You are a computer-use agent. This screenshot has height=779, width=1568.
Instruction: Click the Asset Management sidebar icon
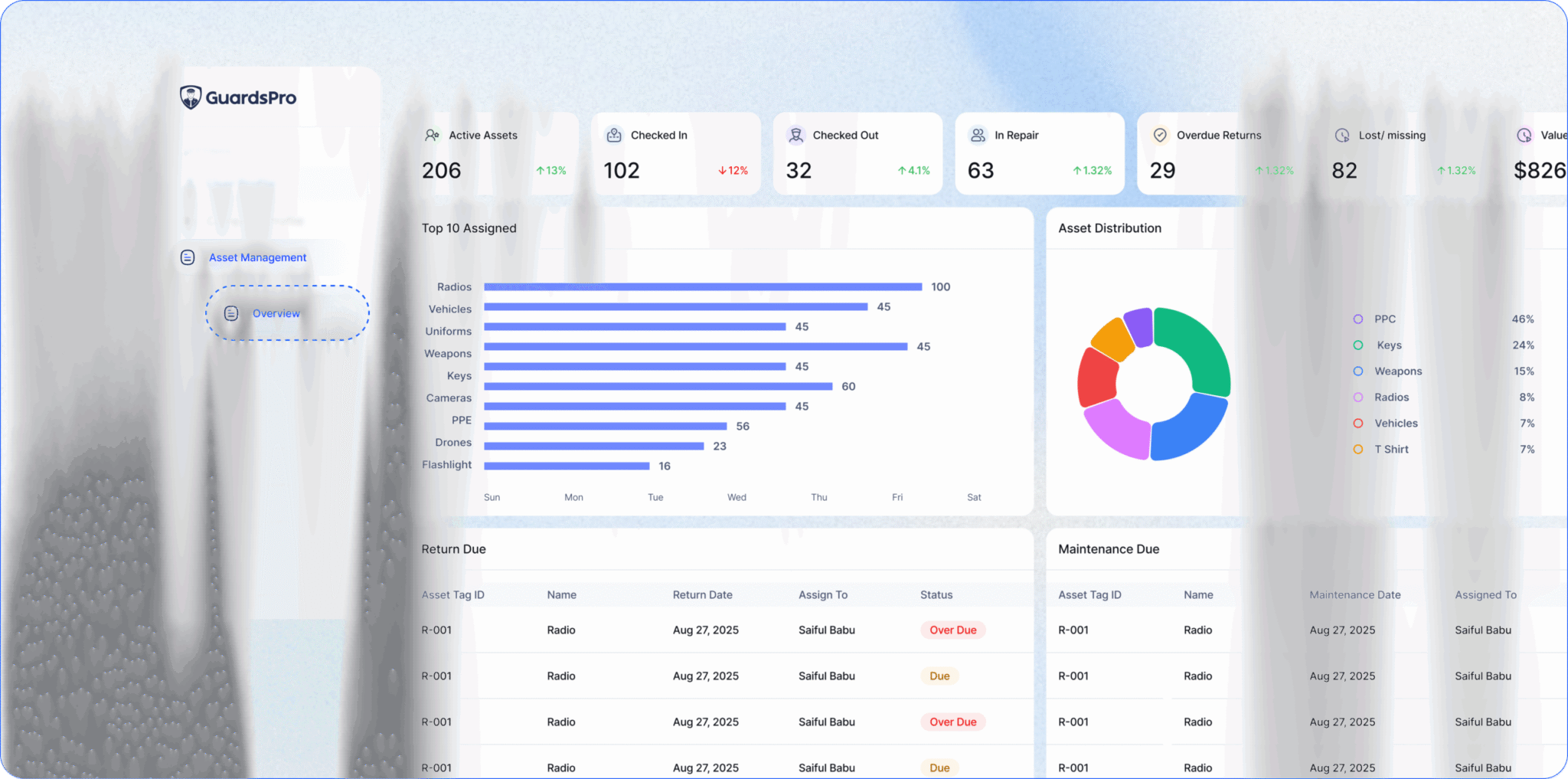click(x=188, y=257)
